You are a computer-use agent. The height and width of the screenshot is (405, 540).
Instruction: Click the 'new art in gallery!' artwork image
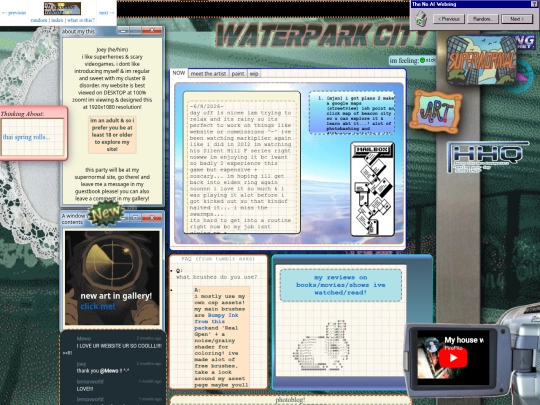pos(112,278)
